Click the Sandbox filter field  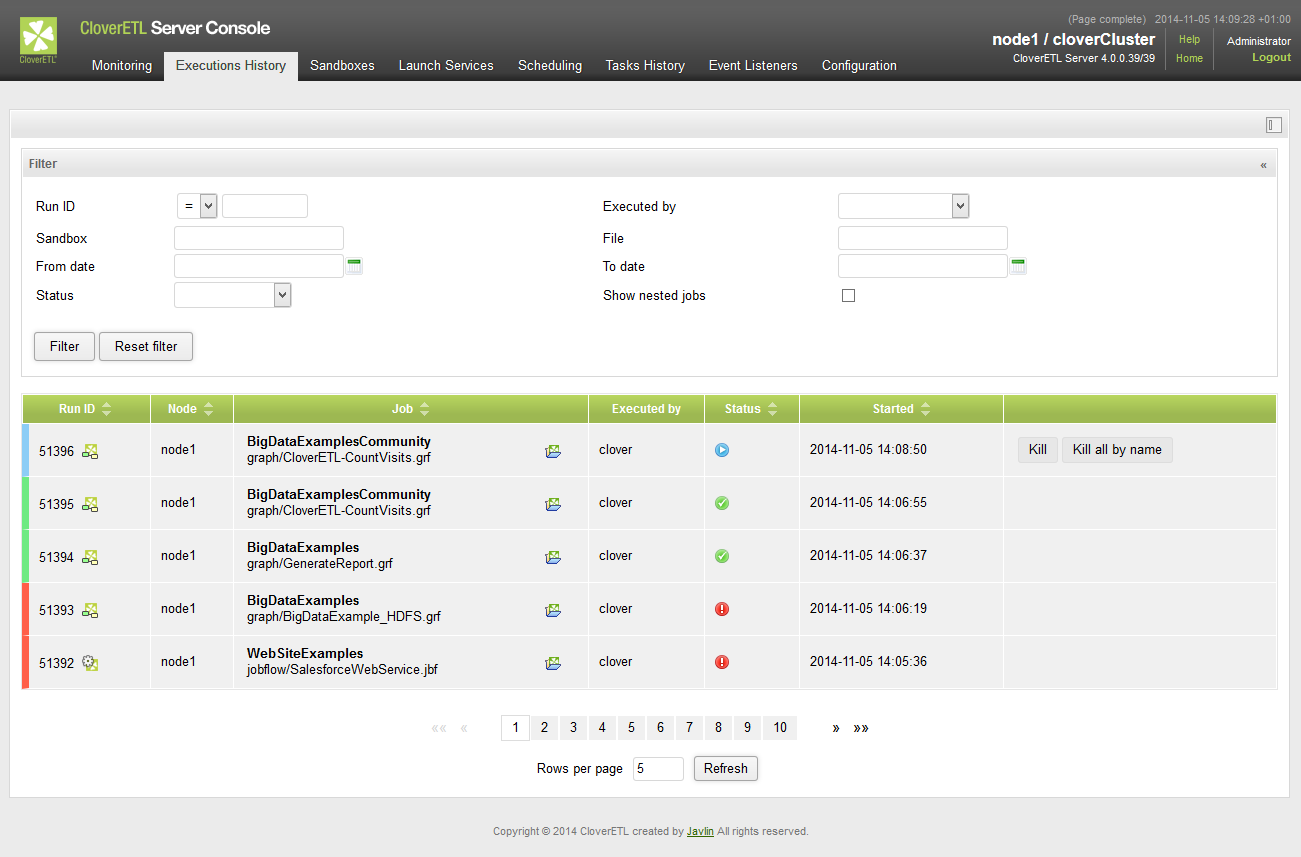click(x=259, y=238)
